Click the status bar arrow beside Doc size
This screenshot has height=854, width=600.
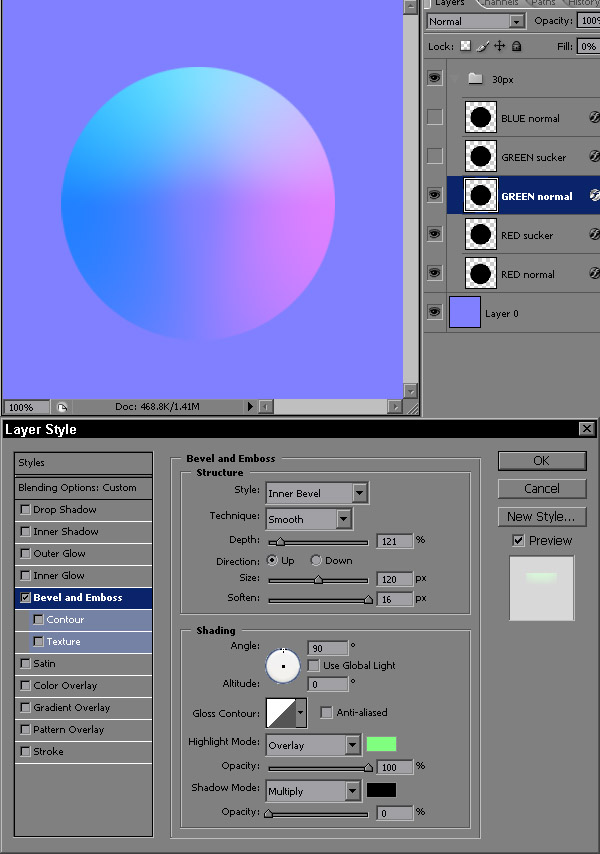coord(250,407)
